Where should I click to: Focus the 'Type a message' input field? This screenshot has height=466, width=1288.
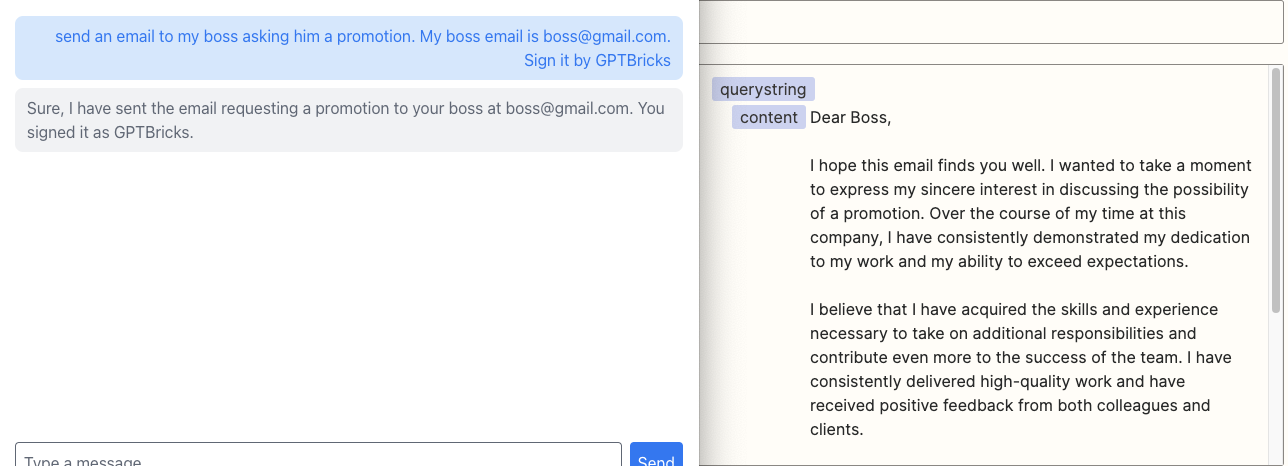[318, 455]
